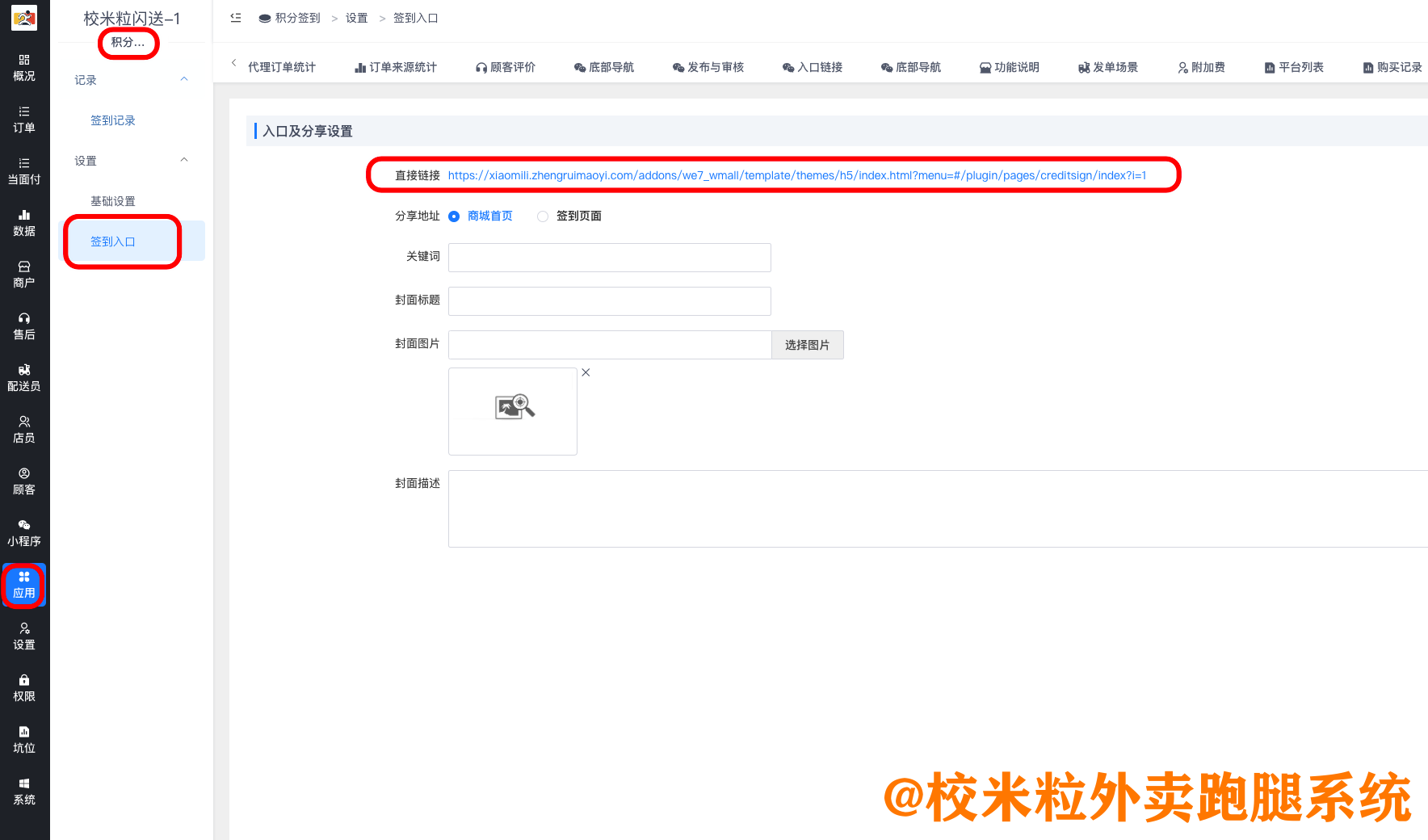Open the 数据 panel in sidebar
The width and height of the screenshot is (1428, 840).
click(x=24, y=220)
